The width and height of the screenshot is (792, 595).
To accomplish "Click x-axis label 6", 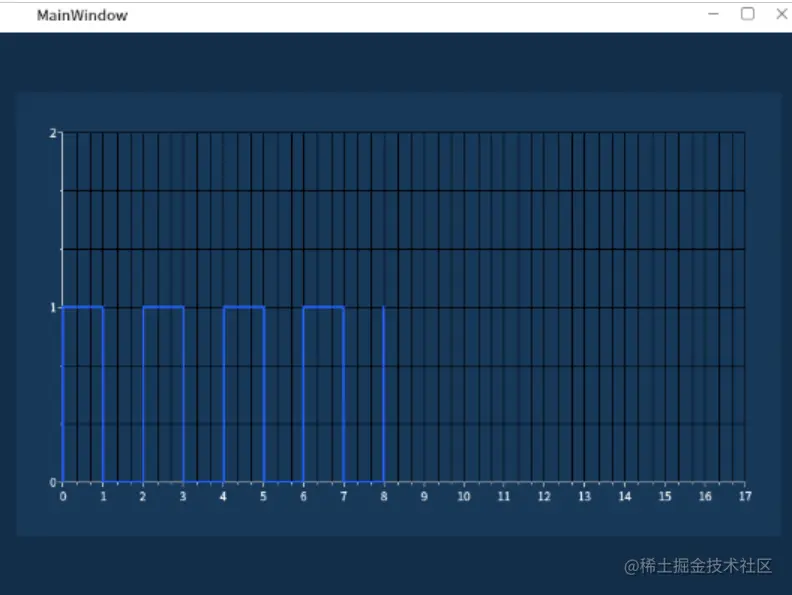I will [x=303, y=497].
